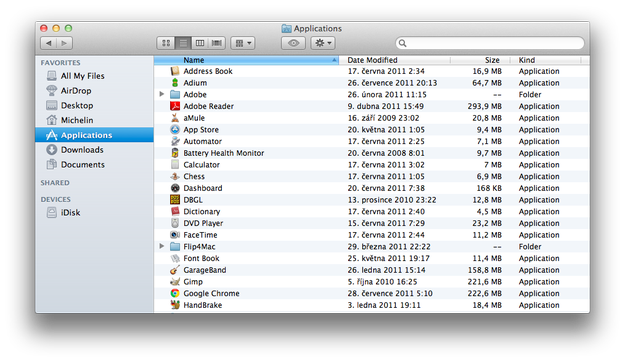
Task: Select Applications in sidebar
Action: pyautogui.click(x=94, y=135)
